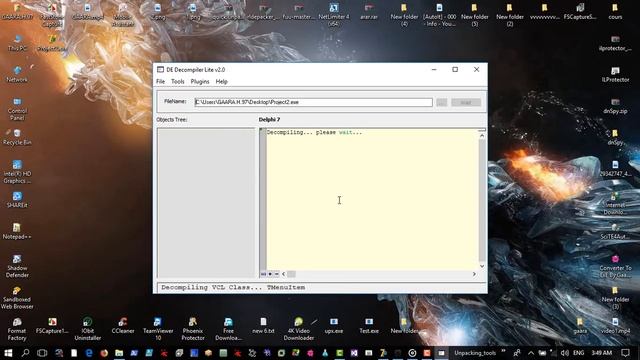This screenshot has height=360, width=640.
Task: Select the gaara desktop folder
Action: coord(580,326)
